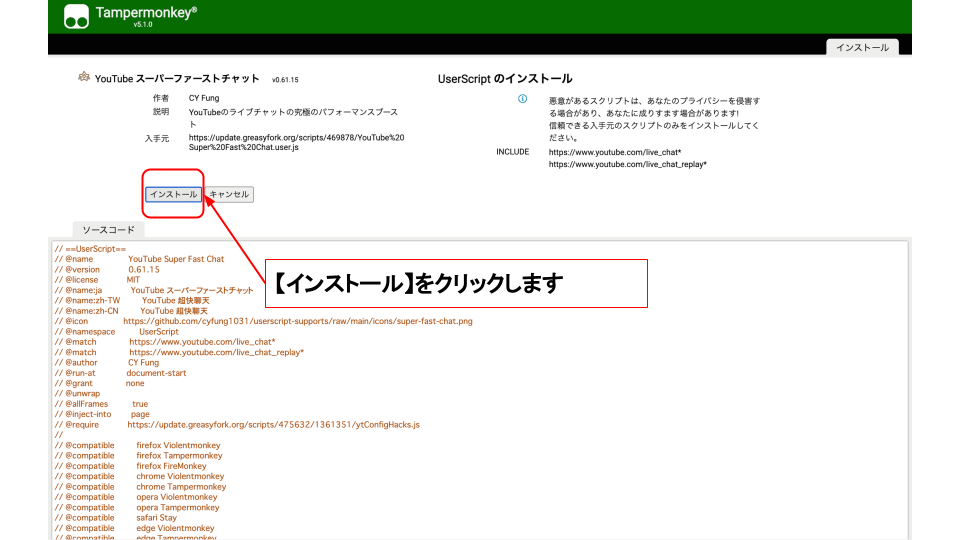The height and width of the screenshot is (540, 960).
Task: Click the script icon beside YouTube スーパーファーストチャット
Action: [x=84, y=77]
